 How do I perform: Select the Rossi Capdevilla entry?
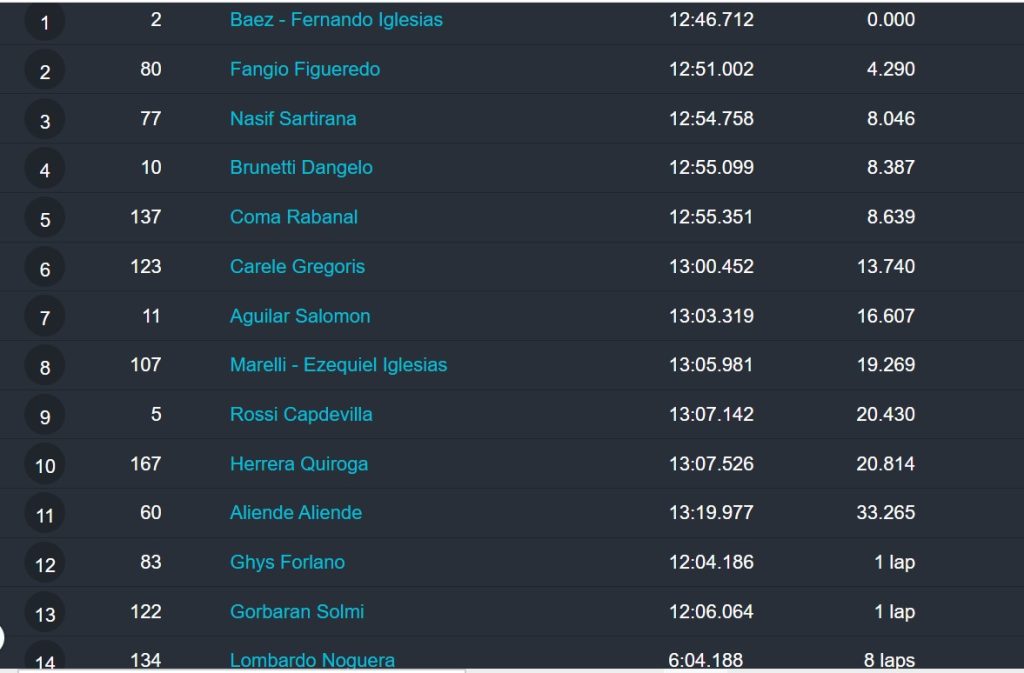301,415
